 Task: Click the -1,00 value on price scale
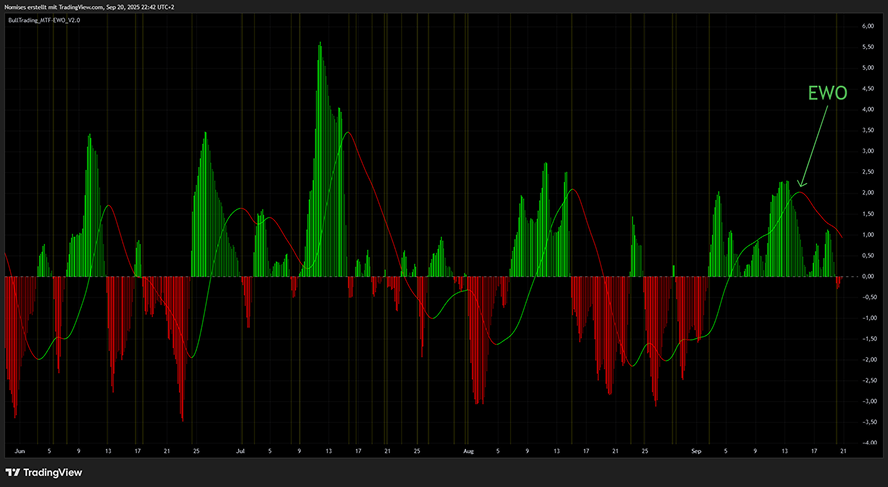[865, 317]
